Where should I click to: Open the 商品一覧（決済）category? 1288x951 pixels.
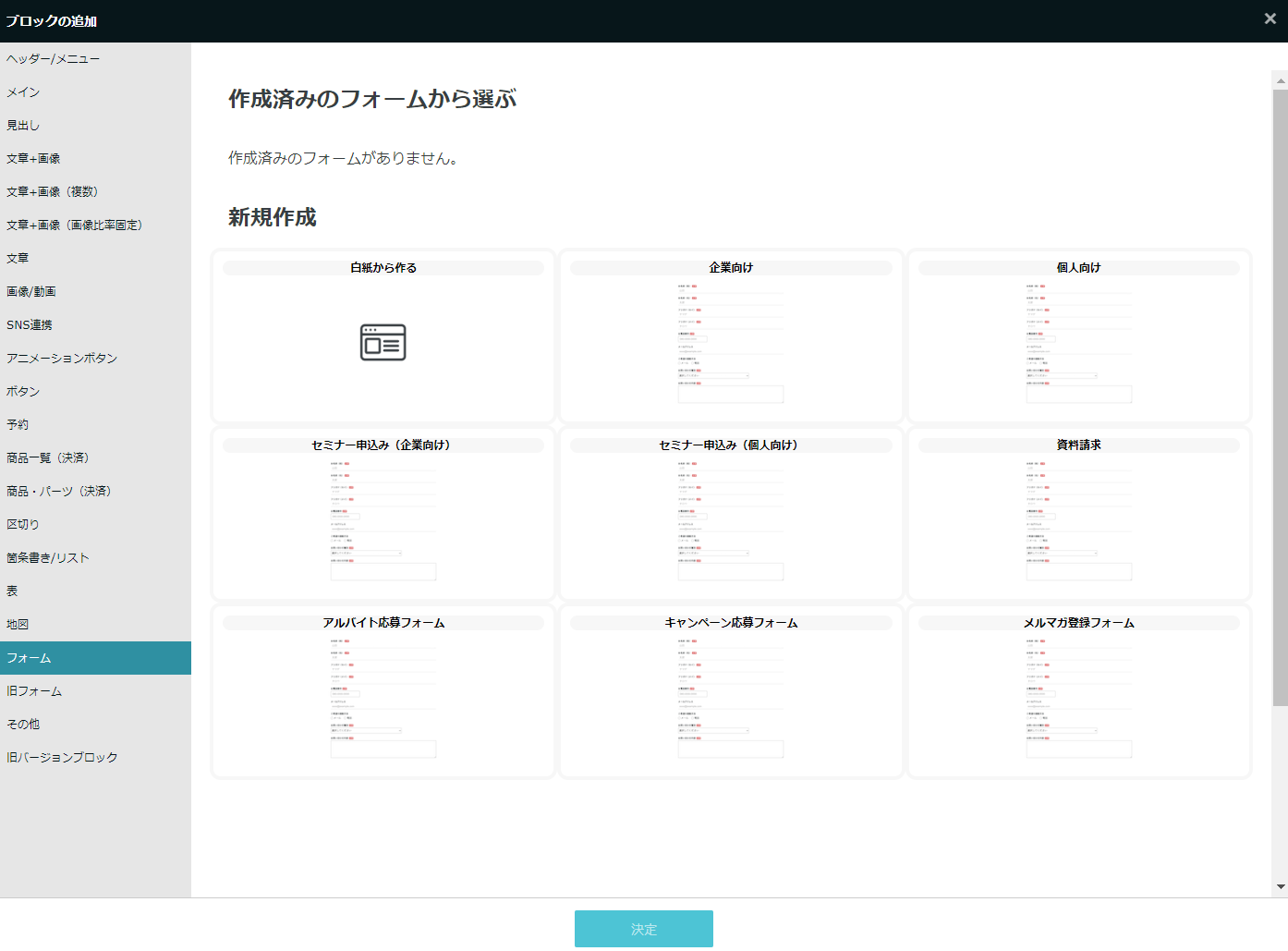coord(95,458)
